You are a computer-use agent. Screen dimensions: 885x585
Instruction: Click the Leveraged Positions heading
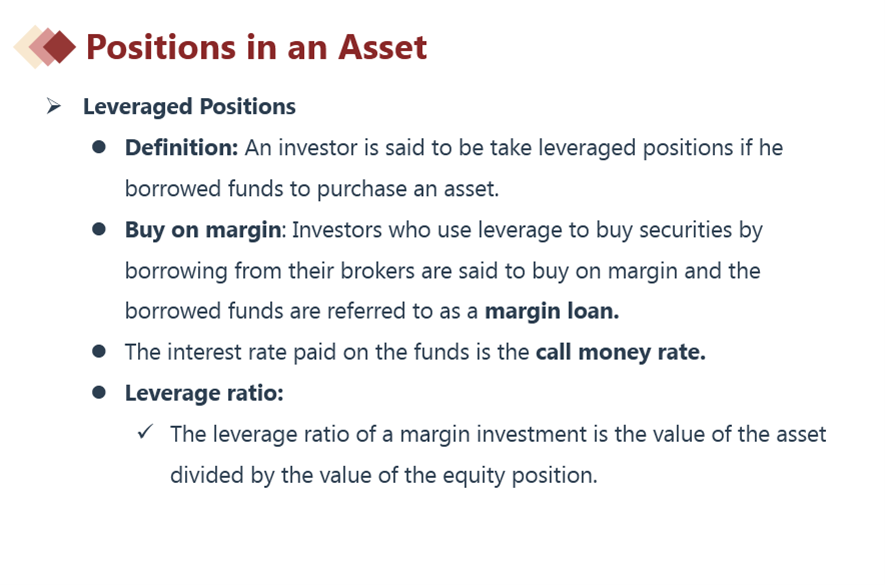tap(189, 106)
